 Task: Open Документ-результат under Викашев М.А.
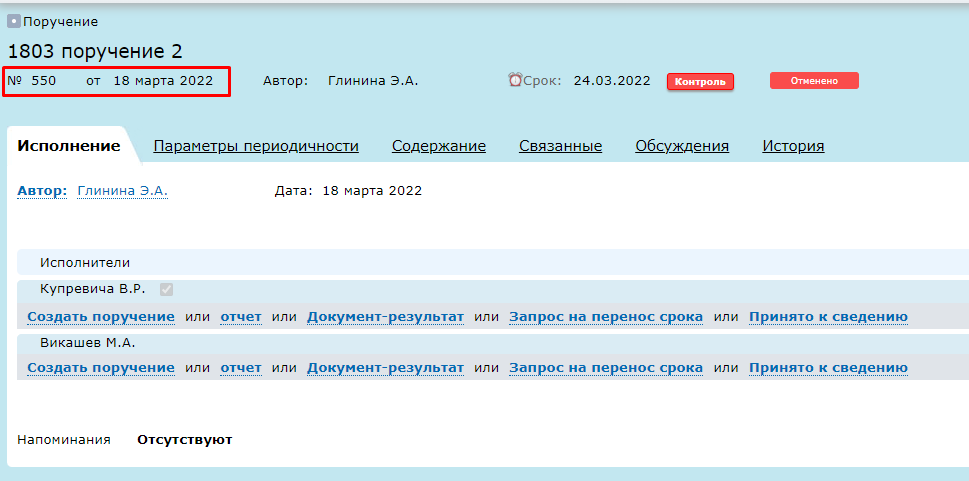[385, 368]
